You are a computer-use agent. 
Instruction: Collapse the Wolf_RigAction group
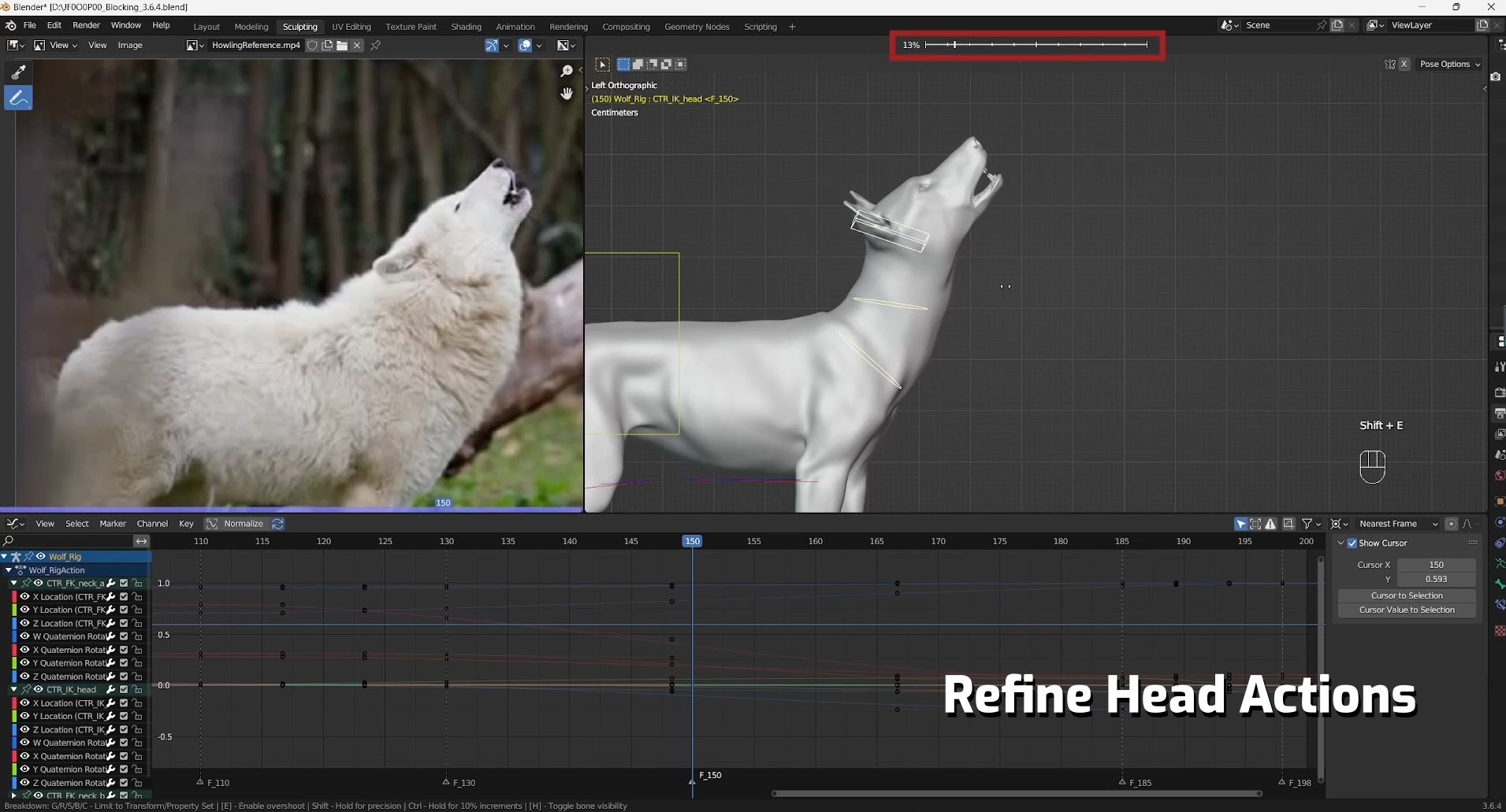click(x=9, y=570)
